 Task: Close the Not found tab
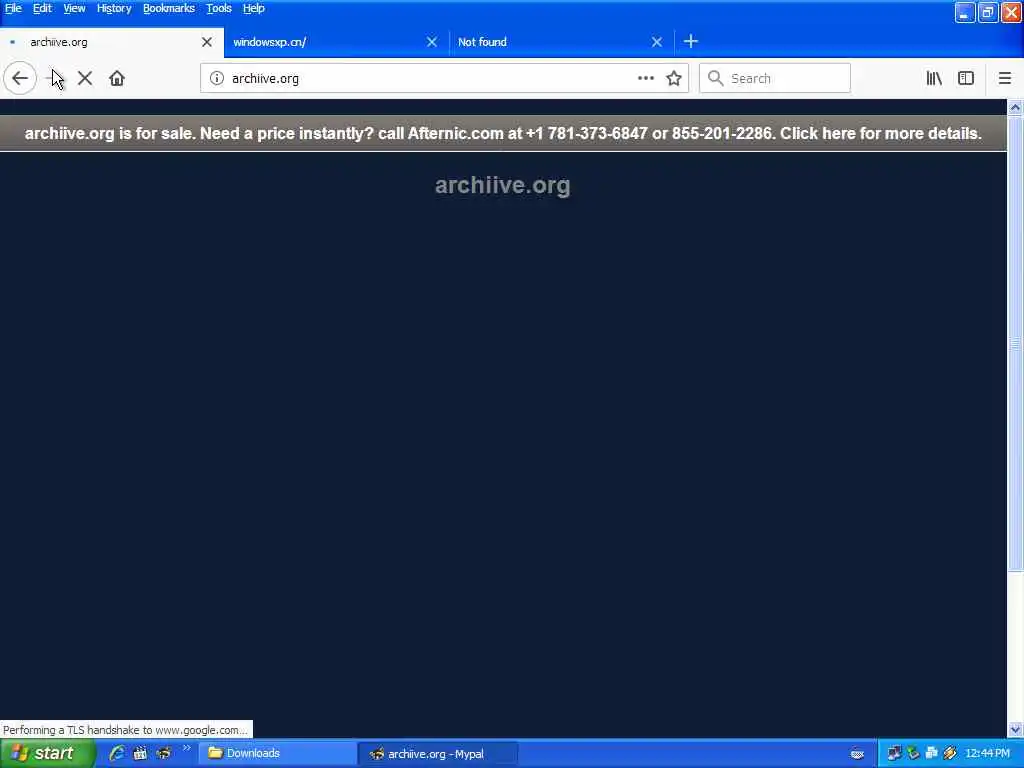click(x=657, y=42)
